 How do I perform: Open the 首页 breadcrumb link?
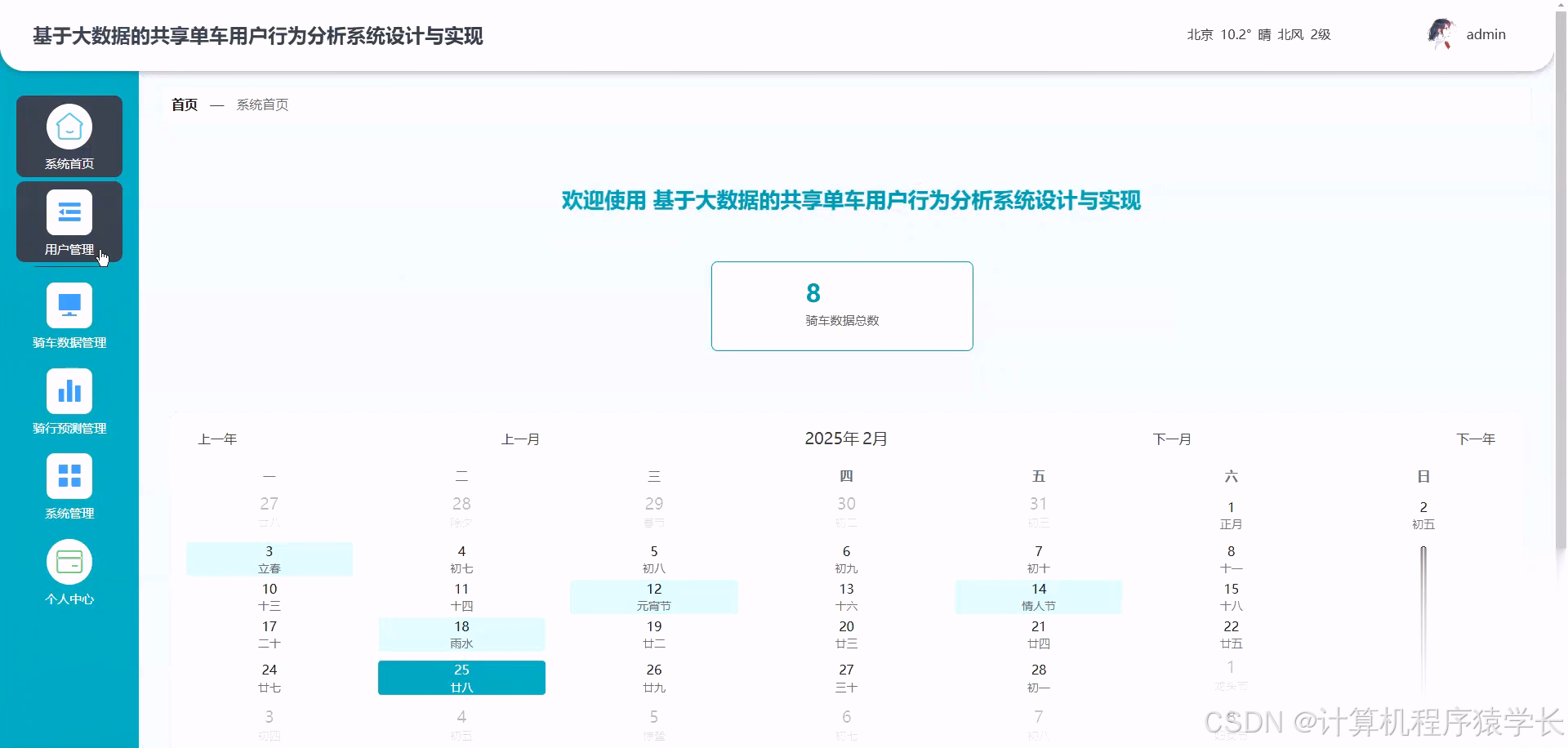(184, 105)
